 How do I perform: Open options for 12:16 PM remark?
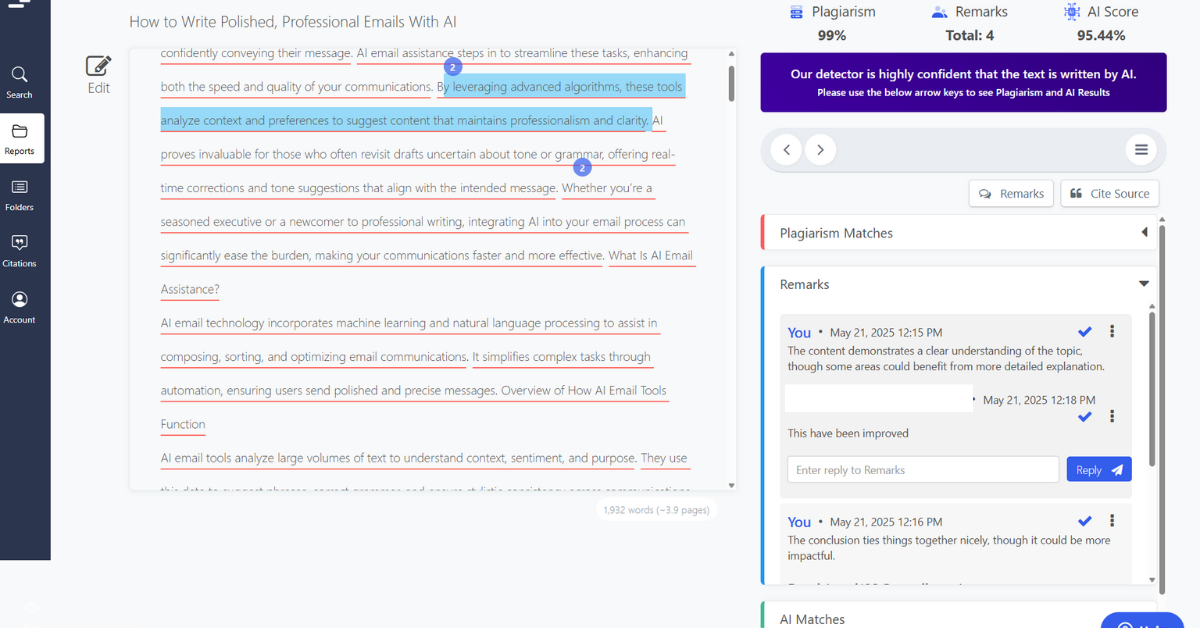(1112, 521)
